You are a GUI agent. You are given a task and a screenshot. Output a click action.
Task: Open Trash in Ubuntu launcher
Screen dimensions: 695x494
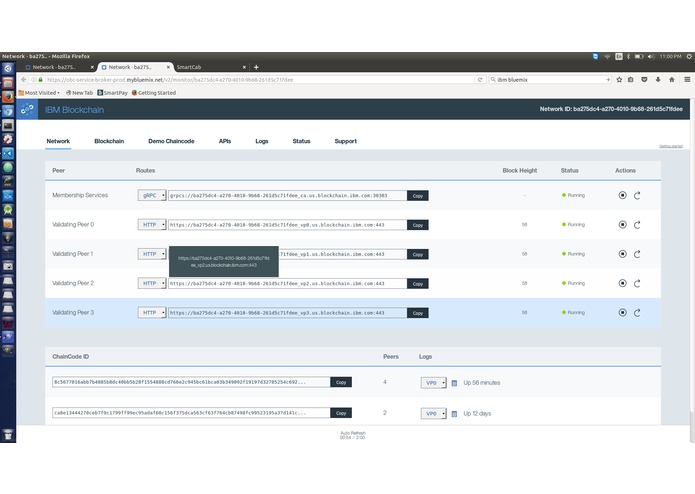click(8, 435)
